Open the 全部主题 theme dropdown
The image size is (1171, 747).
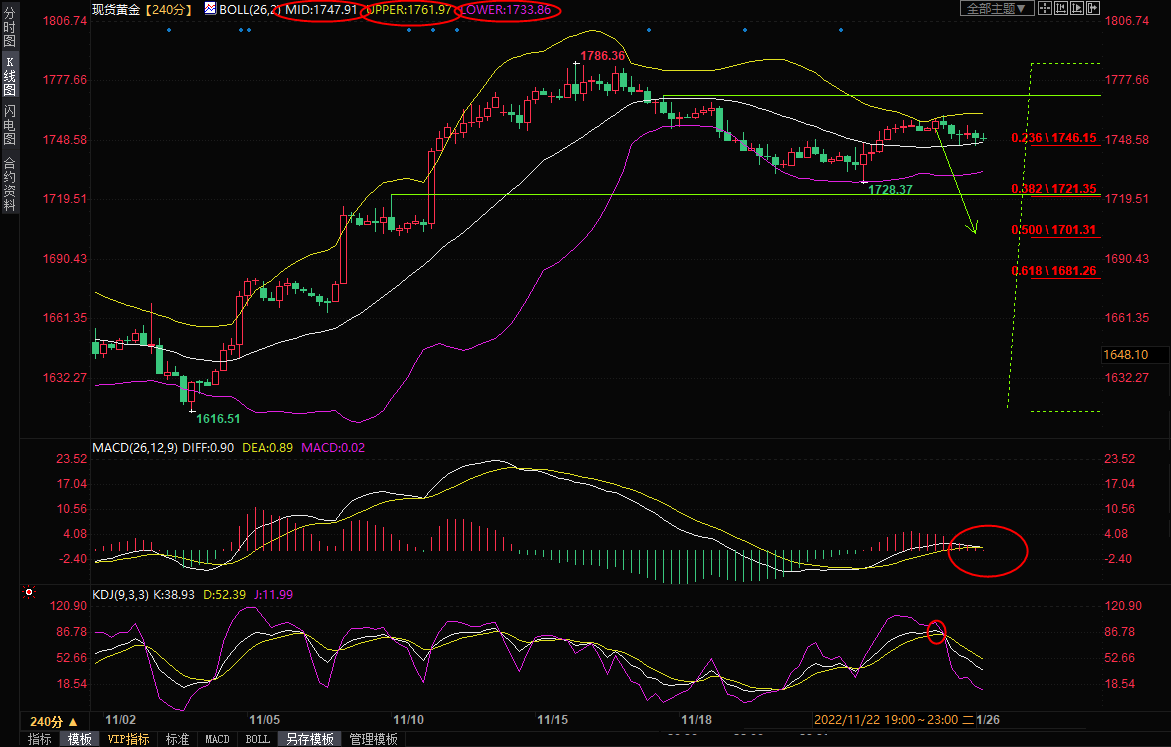click(x=996, y=8)
